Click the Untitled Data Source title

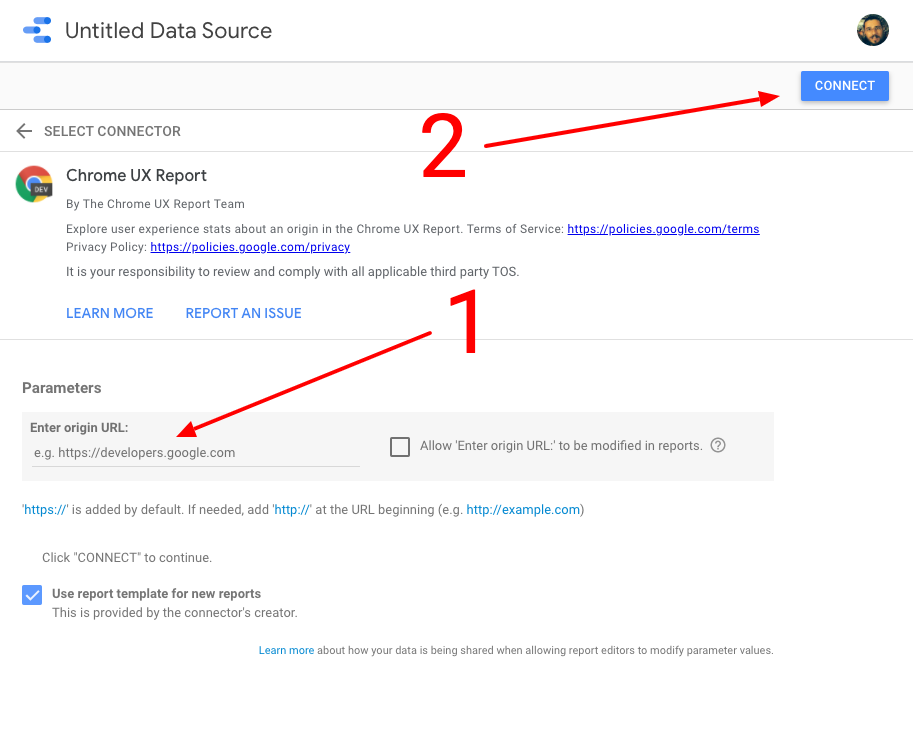click(168, 30)
